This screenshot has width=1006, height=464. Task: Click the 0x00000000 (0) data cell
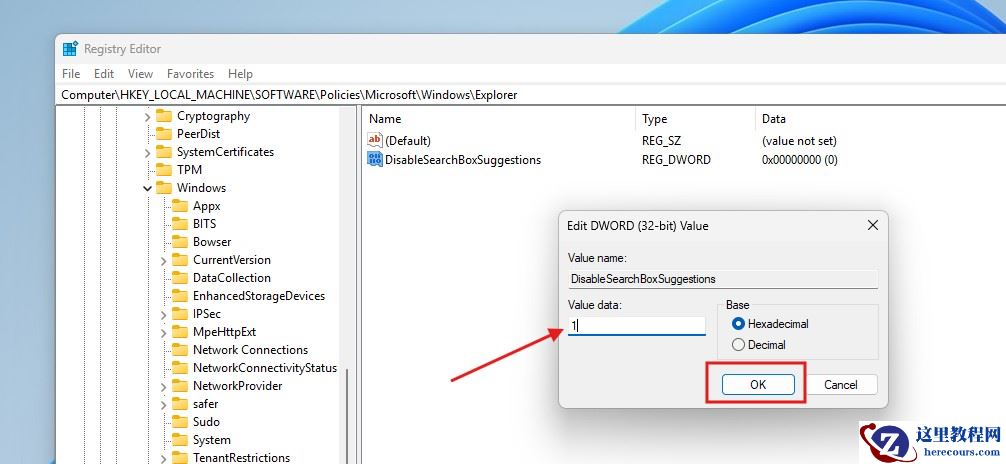coord(799,160)
